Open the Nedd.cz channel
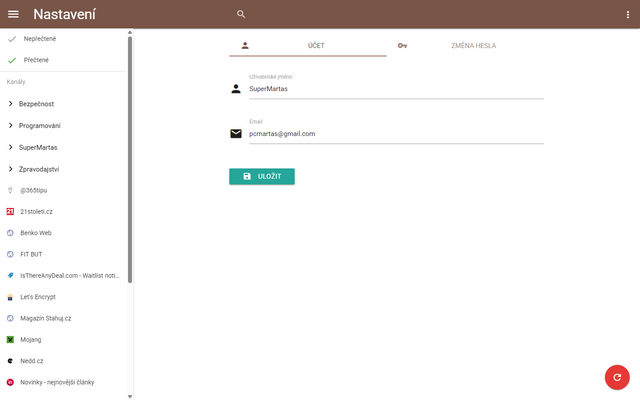Screen dimensions: 640x400 click(64, 361)
